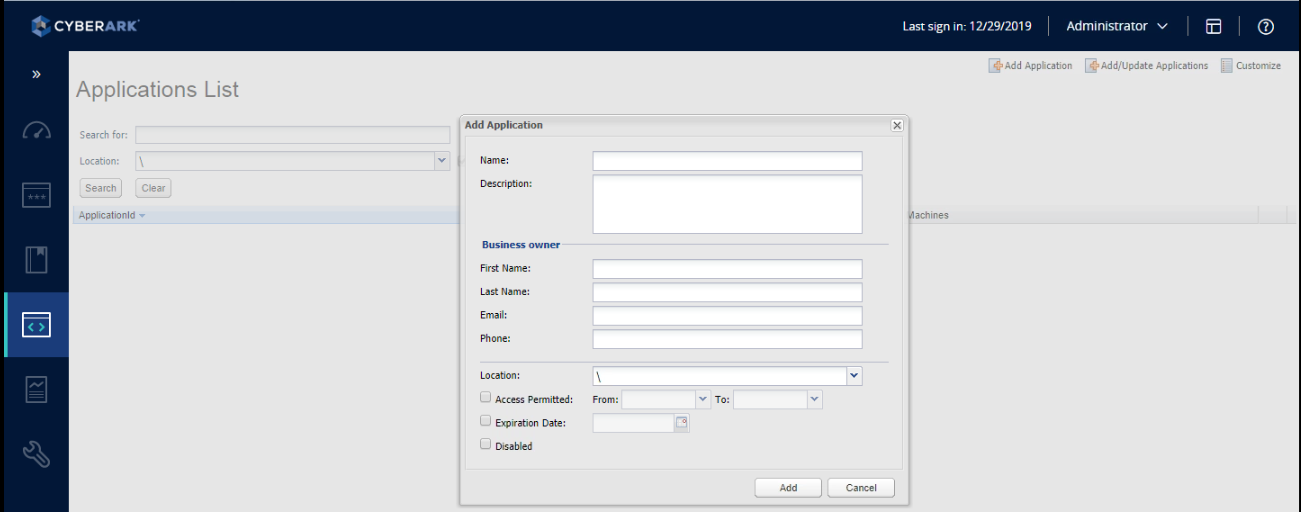Viewport: 1301px width, 512px height.
Task: Click the help question mark icon
Action: coord(1265,26)
